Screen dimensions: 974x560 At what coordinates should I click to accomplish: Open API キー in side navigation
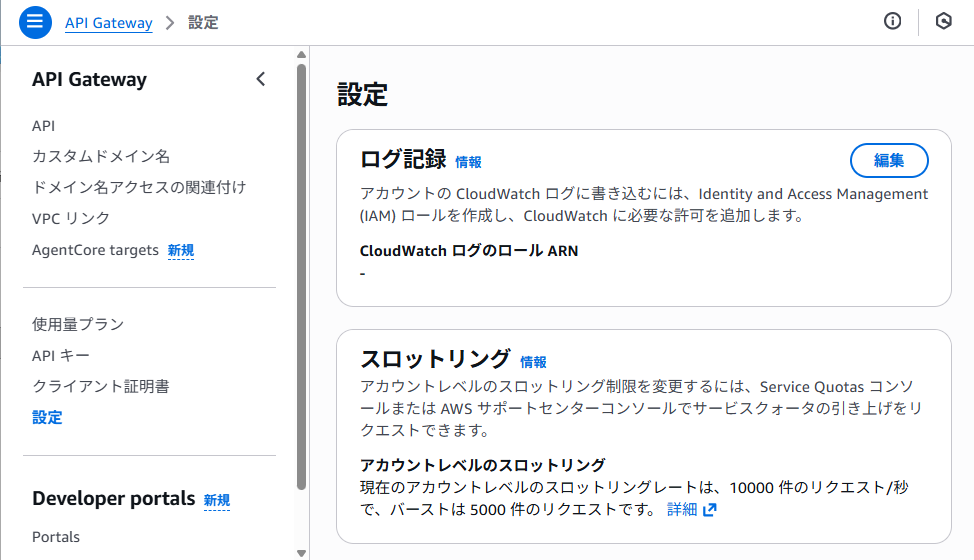pos(61,356)
